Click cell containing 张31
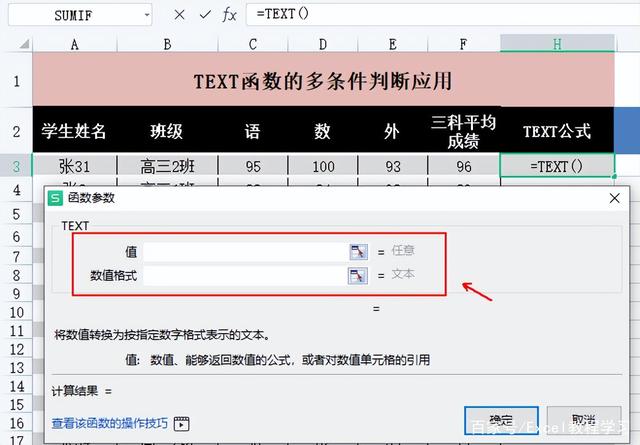This screenshot has height=445, width=640. tap(75, 166)
